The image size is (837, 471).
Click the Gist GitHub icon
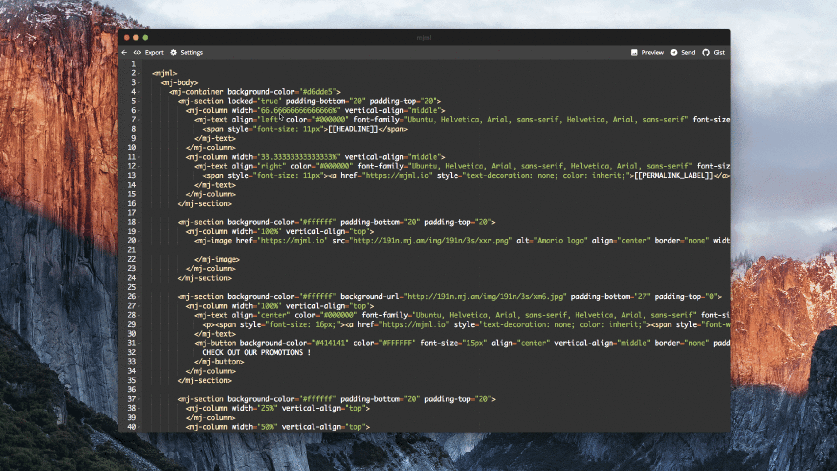click(x=706, y=52)
